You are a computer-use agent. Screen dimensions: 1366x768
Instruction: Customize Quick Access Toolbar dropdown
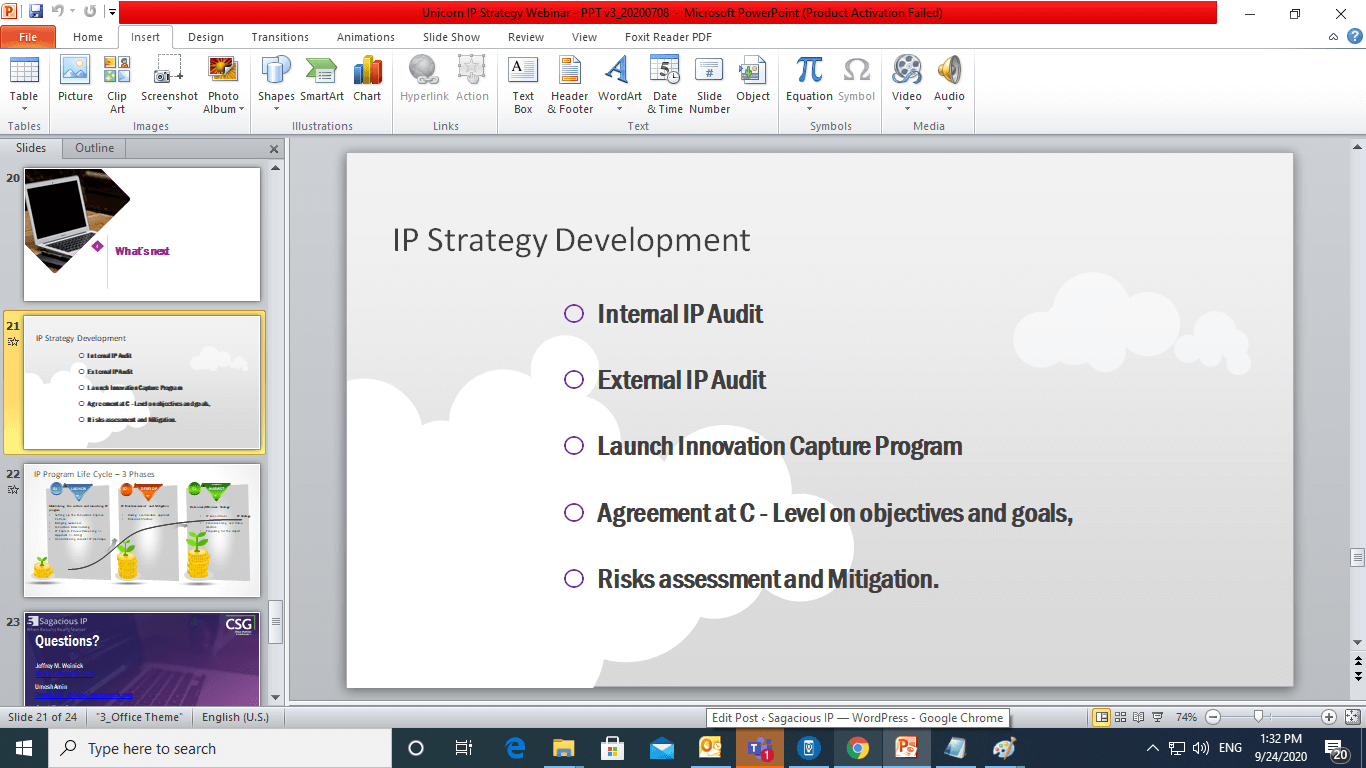[111, 13]
